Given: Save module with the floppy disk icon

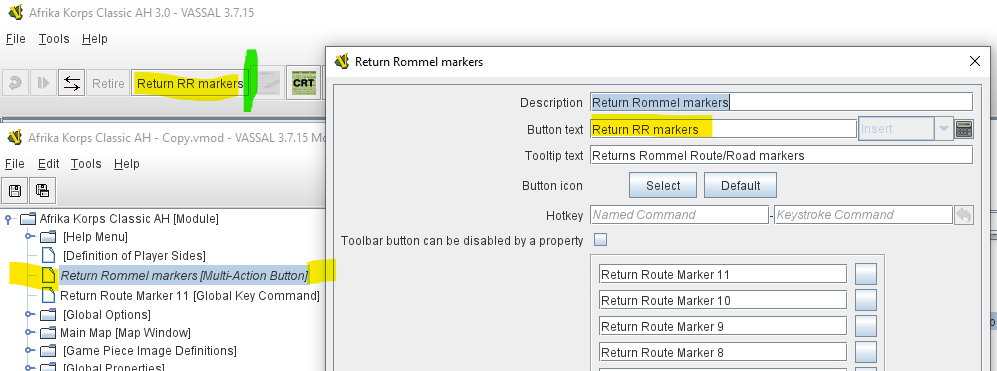Looking at the screenshot, I should (x=15, y=190).
